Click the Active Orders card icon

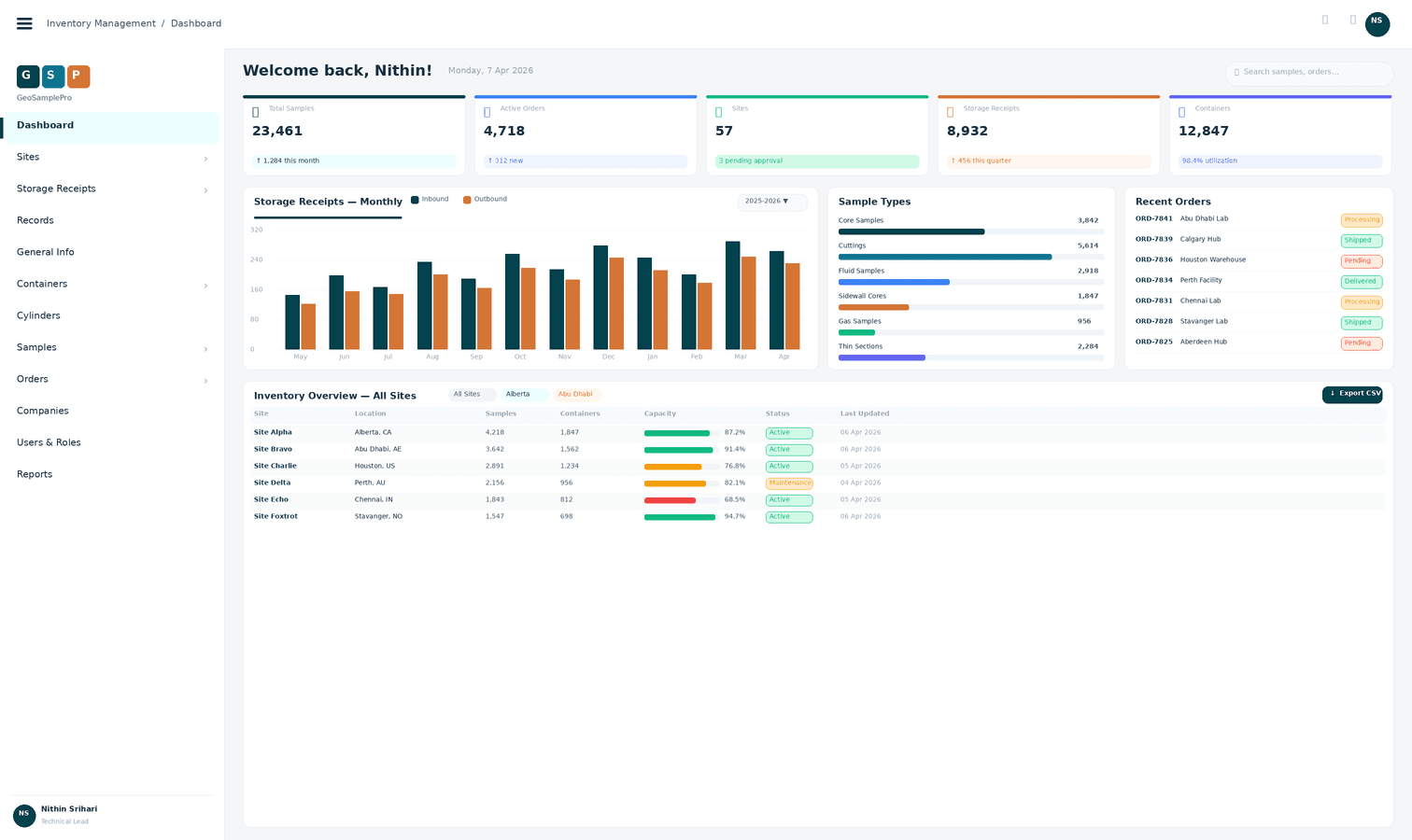click(487, 112)
